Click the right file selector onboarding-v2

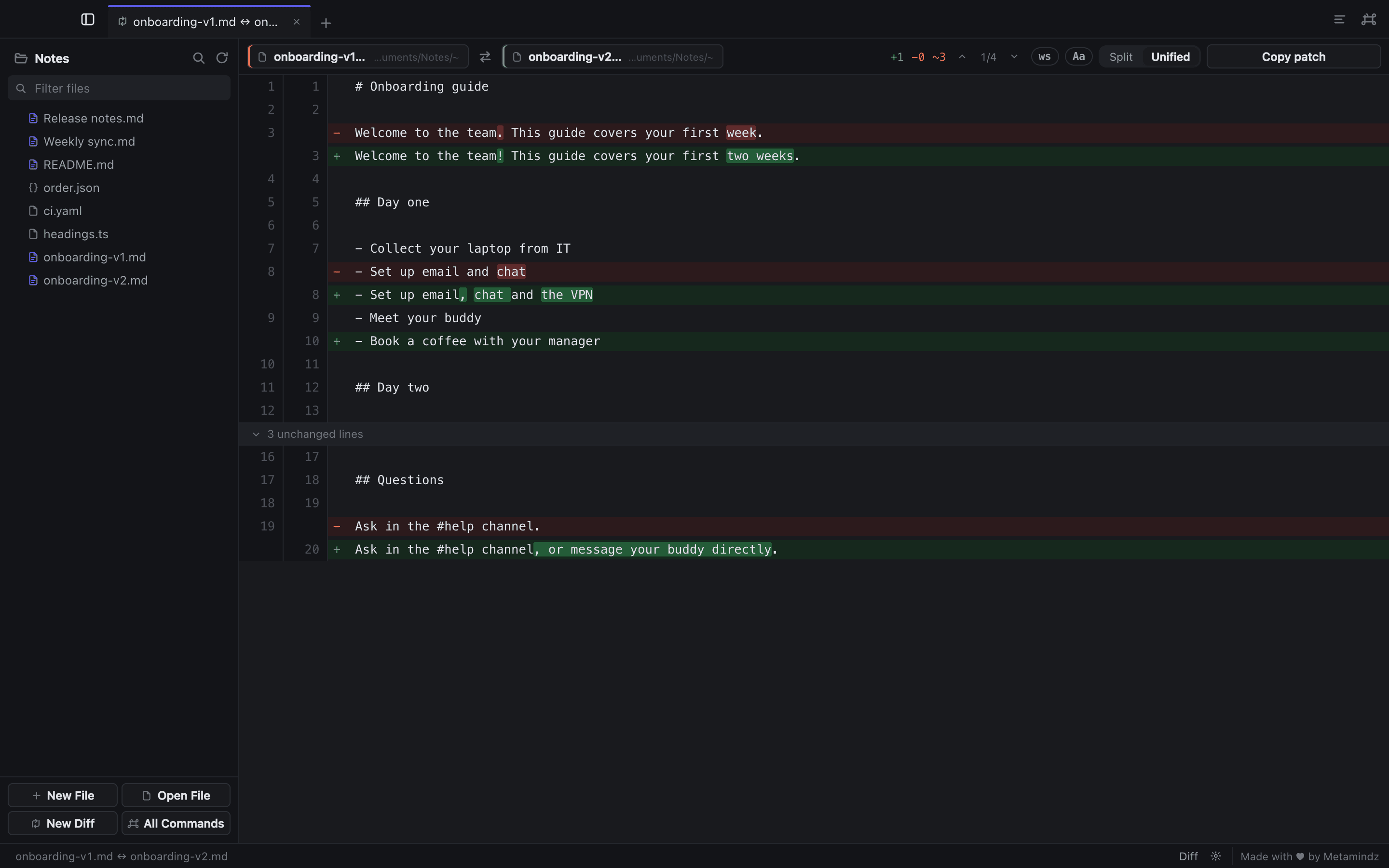pos(613,57)
